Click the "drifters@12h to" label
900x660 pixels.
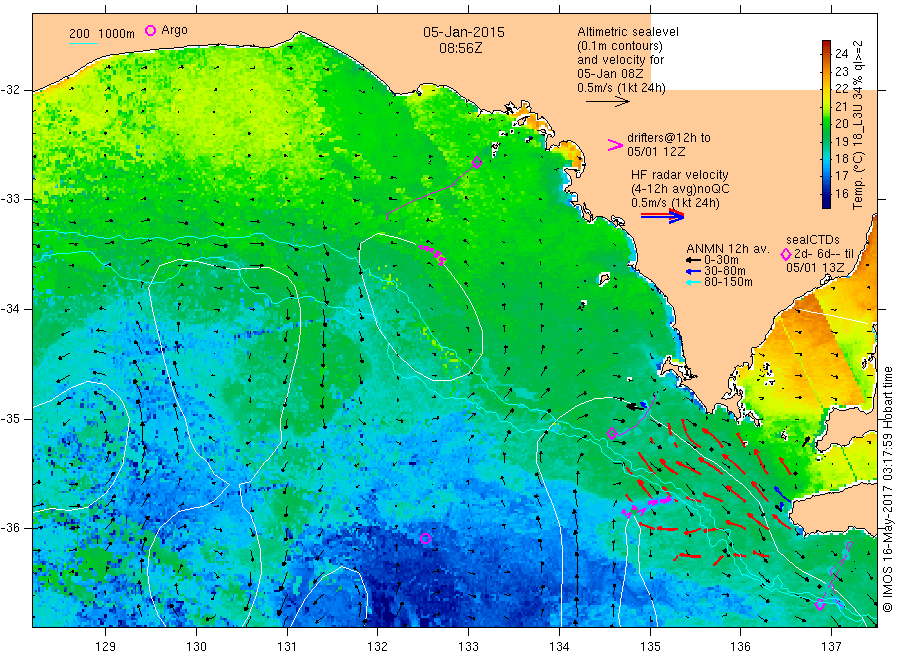click(x=669, y=138)
